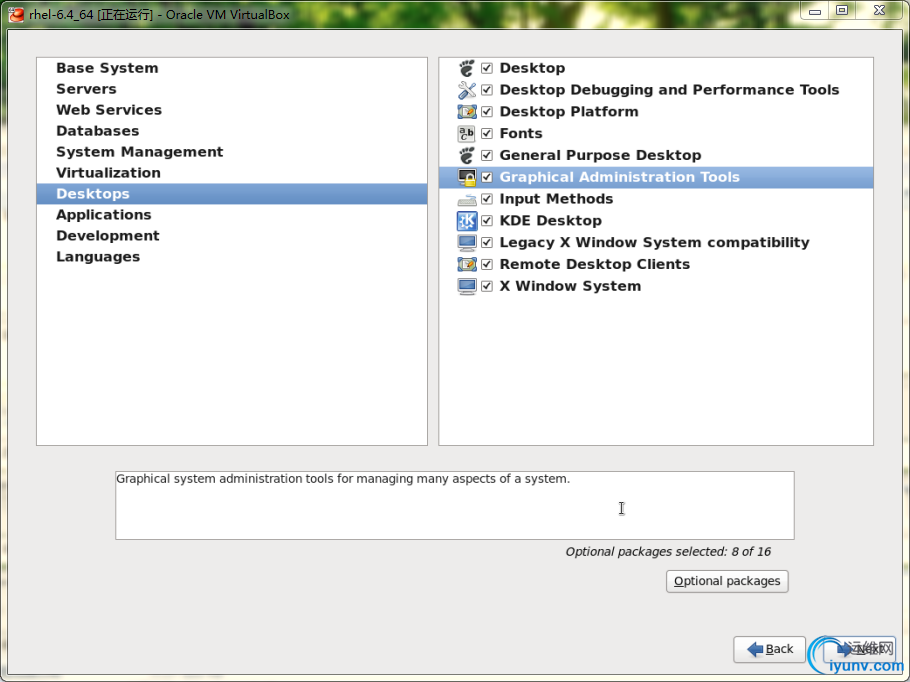Image resolution: width=910 pixels, height=682 pixels.
Task: Select the Input Methods row text
Action: tap(556, 199)
